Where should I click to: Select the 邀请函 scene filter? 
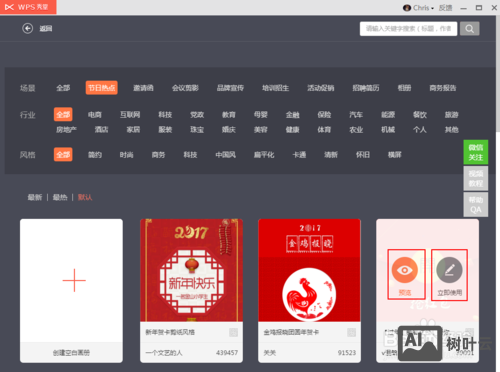143,88
